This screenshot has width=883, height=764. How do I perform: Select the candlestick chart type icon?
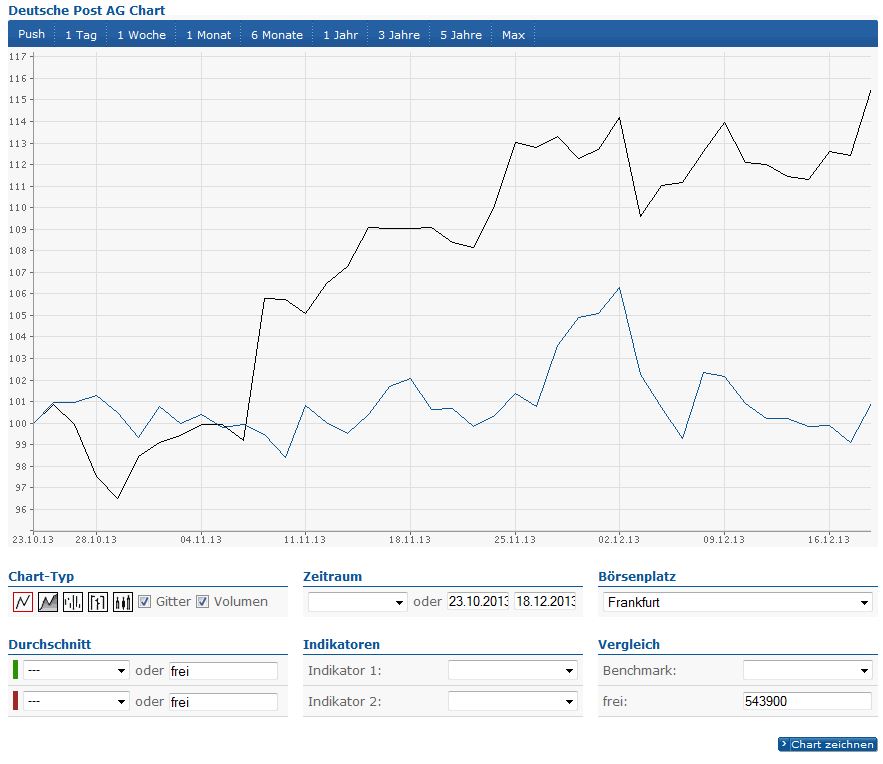(x=123, y=602)
